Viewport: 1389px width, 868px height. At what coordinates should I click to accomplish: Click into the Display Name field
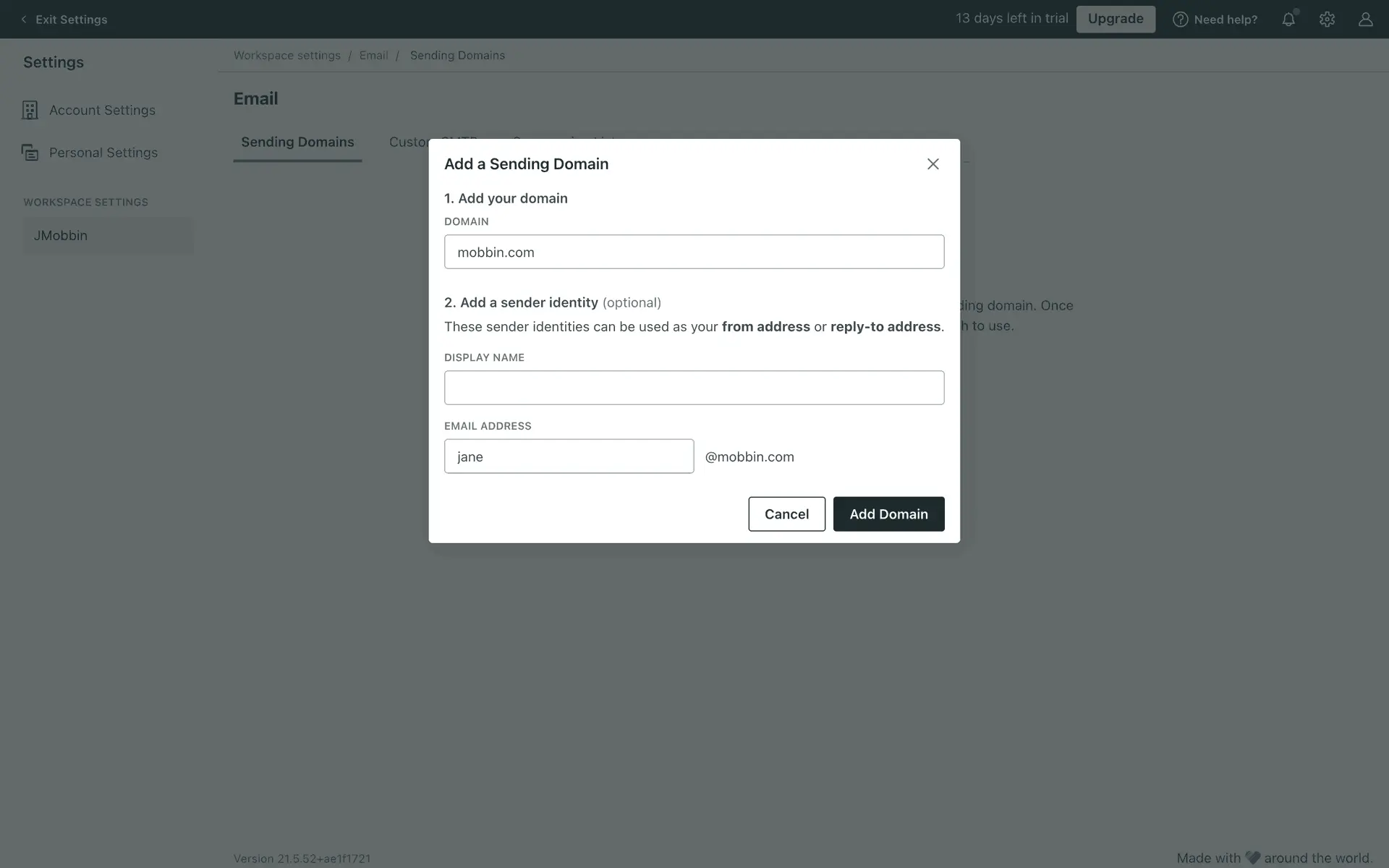(694, 388)
